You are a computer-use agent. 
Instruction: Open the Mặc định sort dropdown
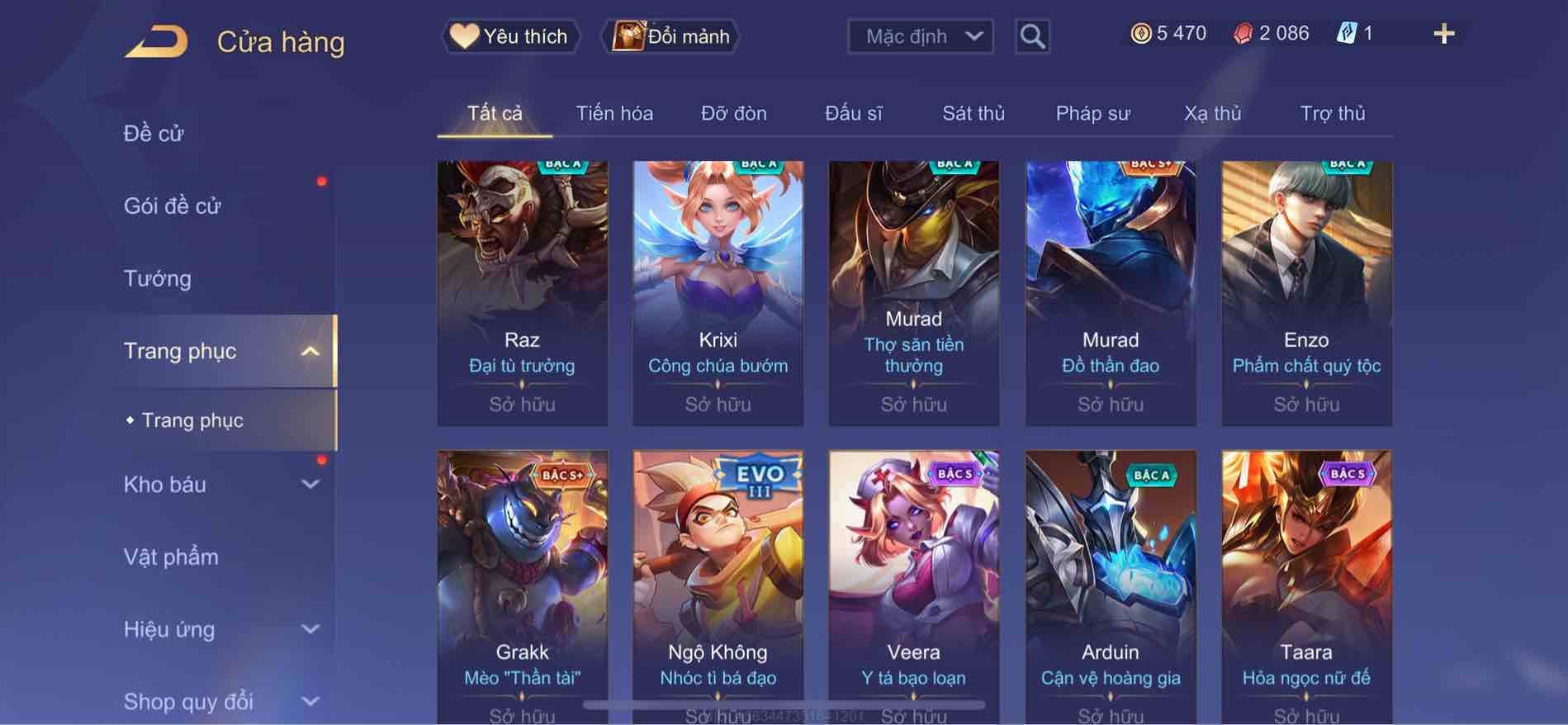(x=921, y=36)
